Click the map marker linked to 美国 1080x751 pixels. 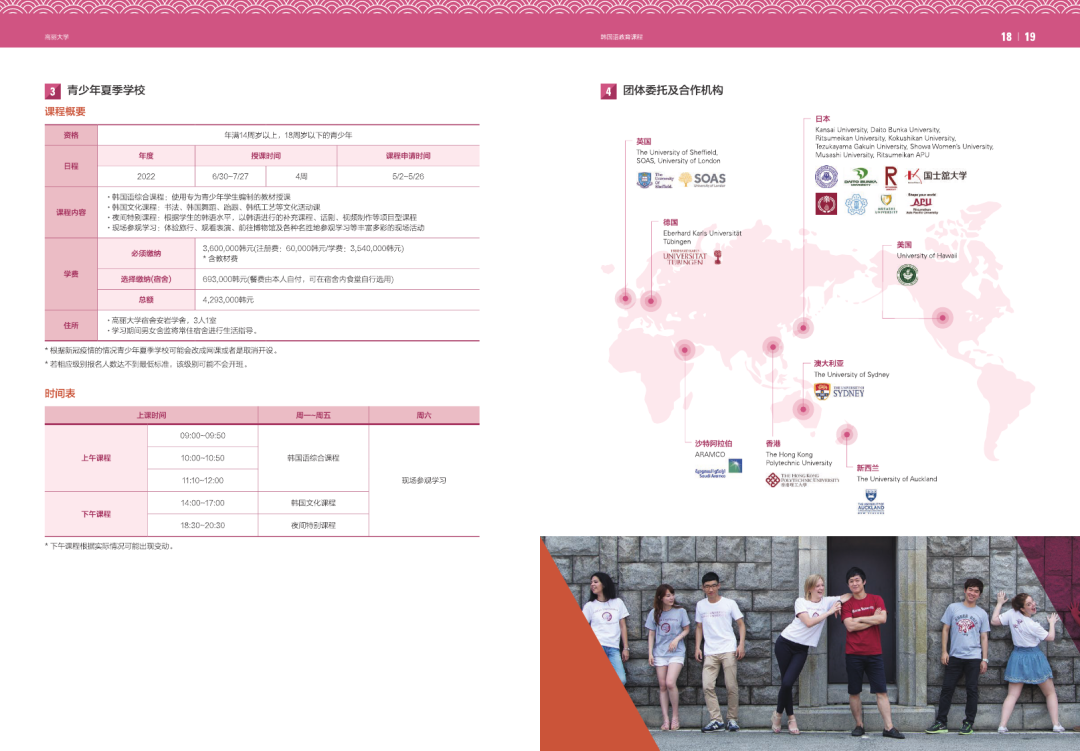942,317
